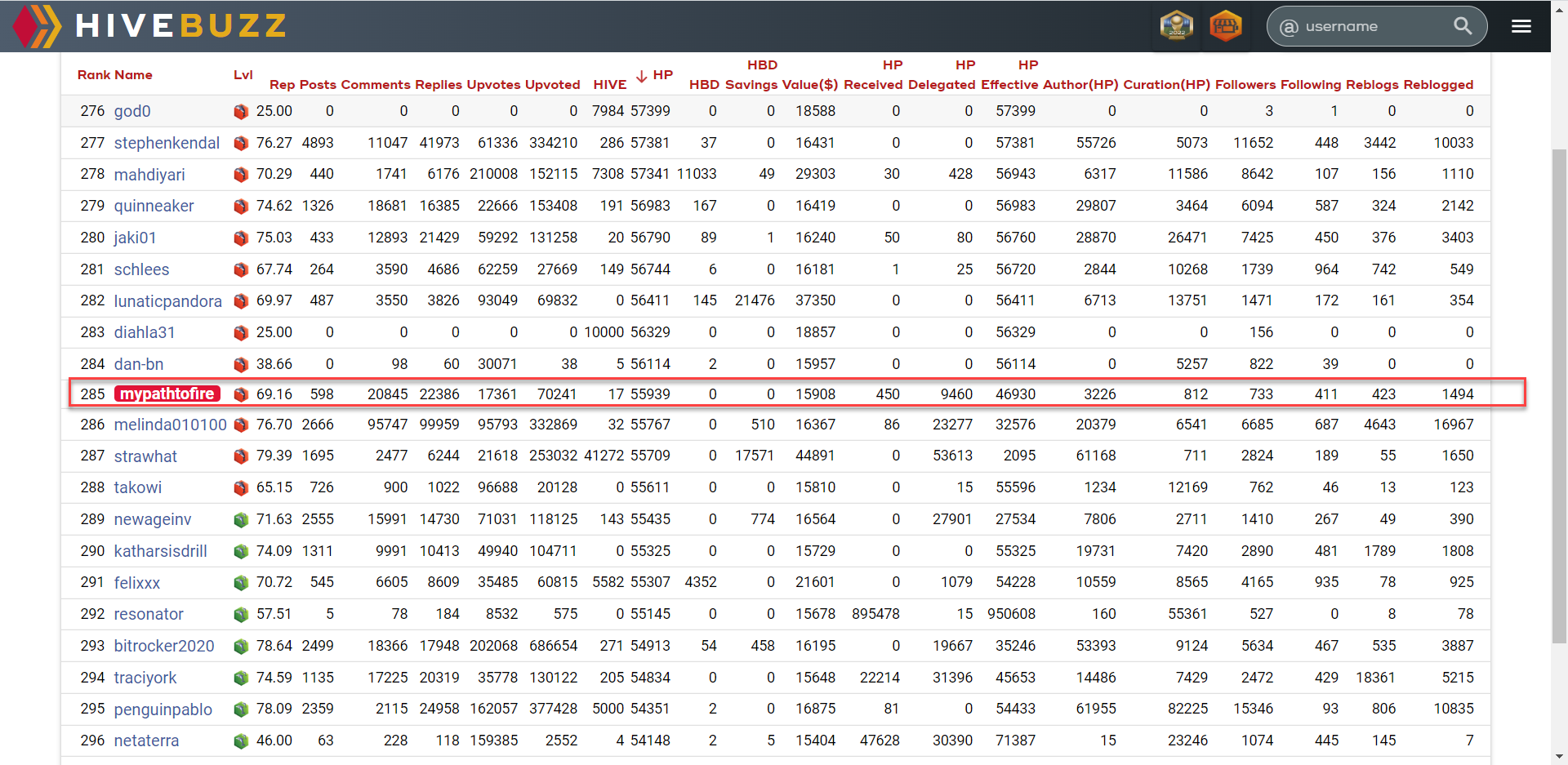Image resolution: width=1568 pixels, height=765 pixels.
Task: Click the level badge icon for mahdiyari
Action: (241, 174)
